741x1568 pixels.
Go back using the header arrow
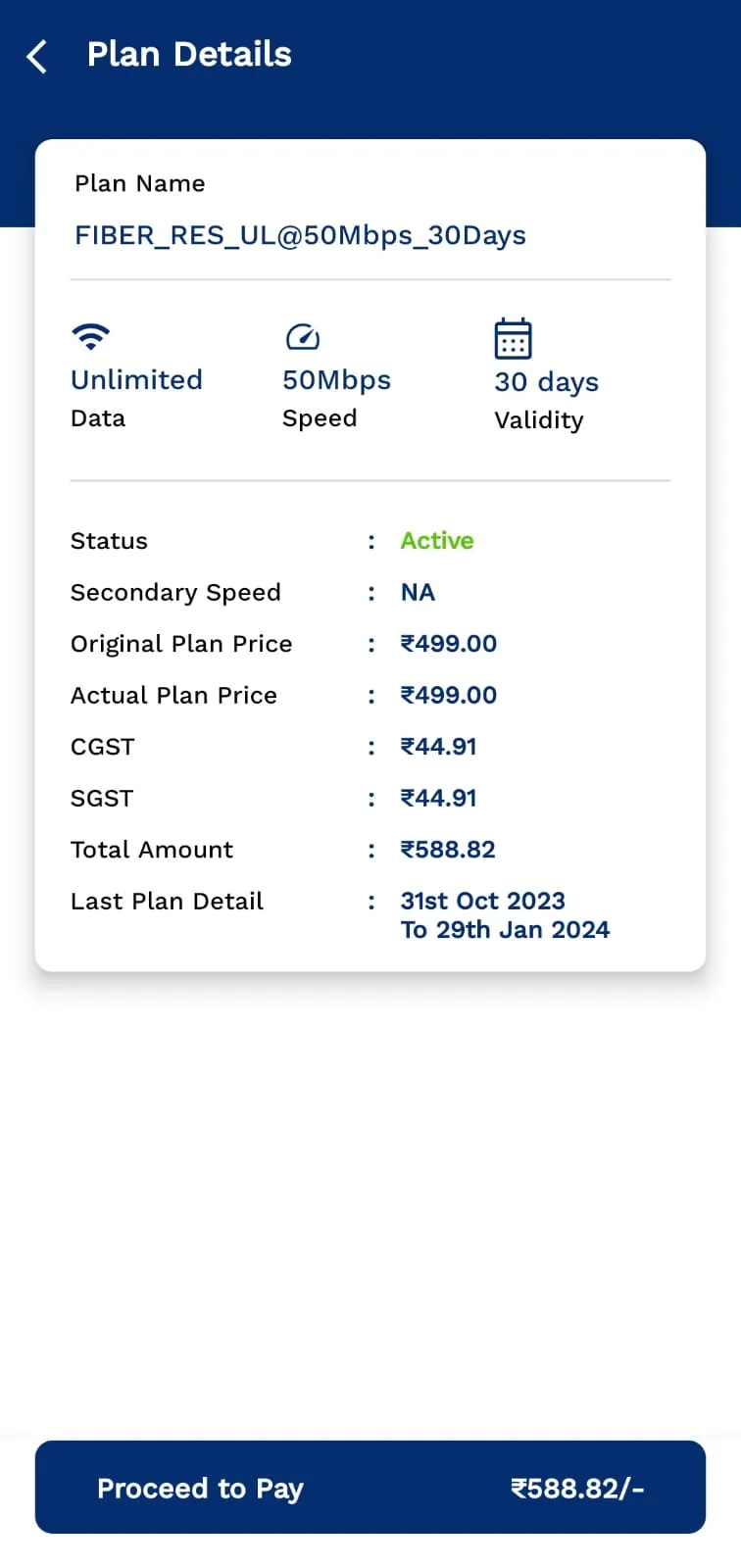point(37,56)
